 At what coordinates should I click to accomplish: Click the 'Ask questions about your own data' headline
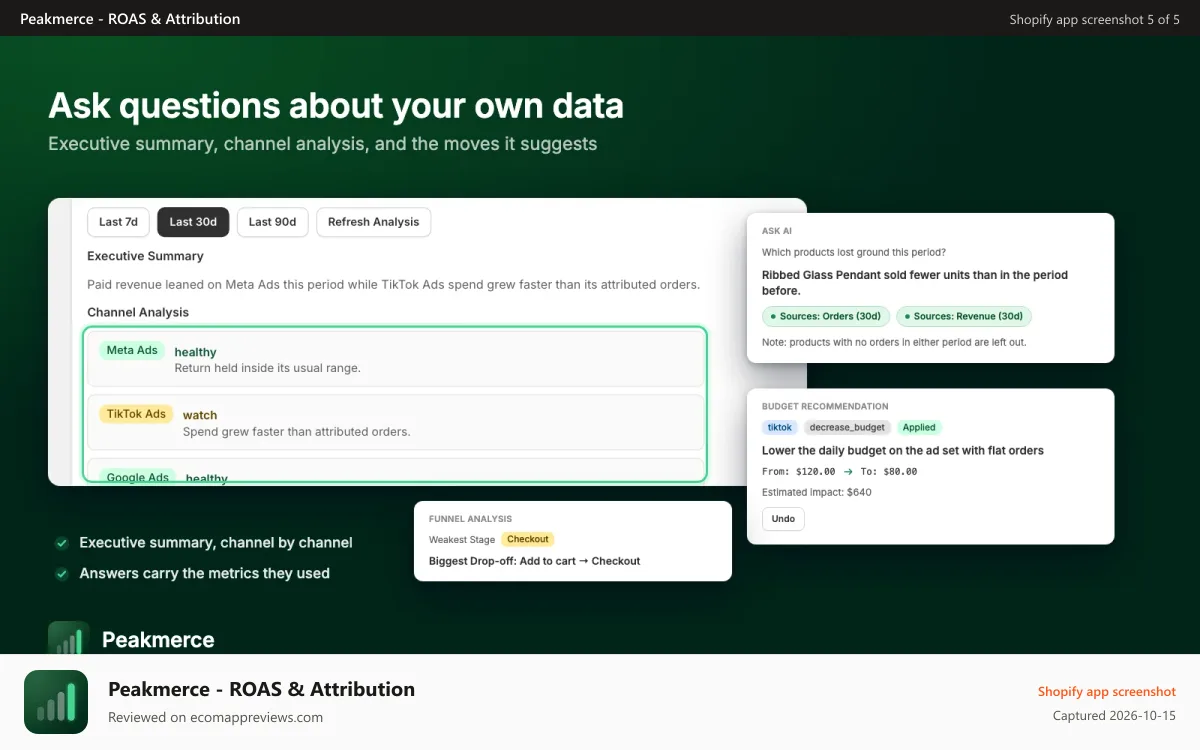pos(336,105)
